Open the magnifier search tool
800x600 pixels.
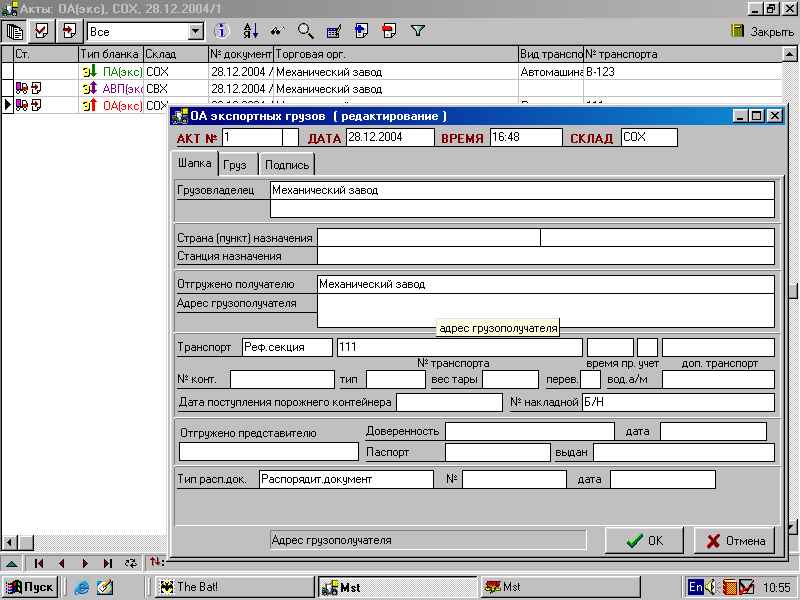306,32
